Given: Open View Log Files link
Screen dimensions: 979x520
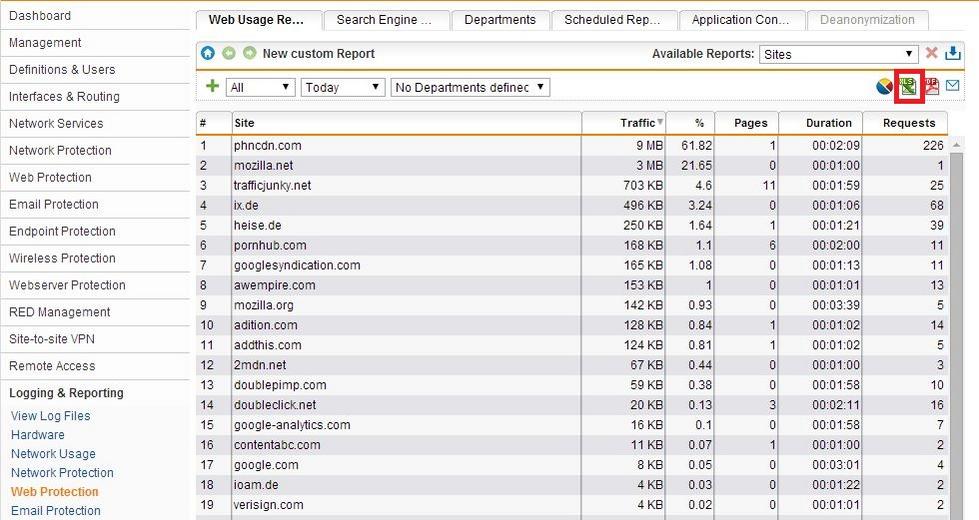Looking at the screenshot, I should (51, 416).
